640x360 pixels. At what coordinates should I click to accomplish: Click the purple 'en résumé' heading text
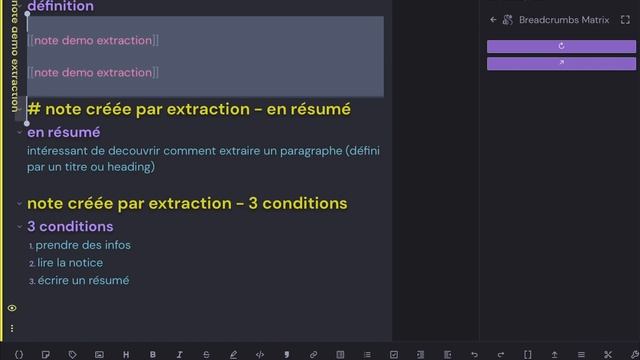[x=64, y=132]
